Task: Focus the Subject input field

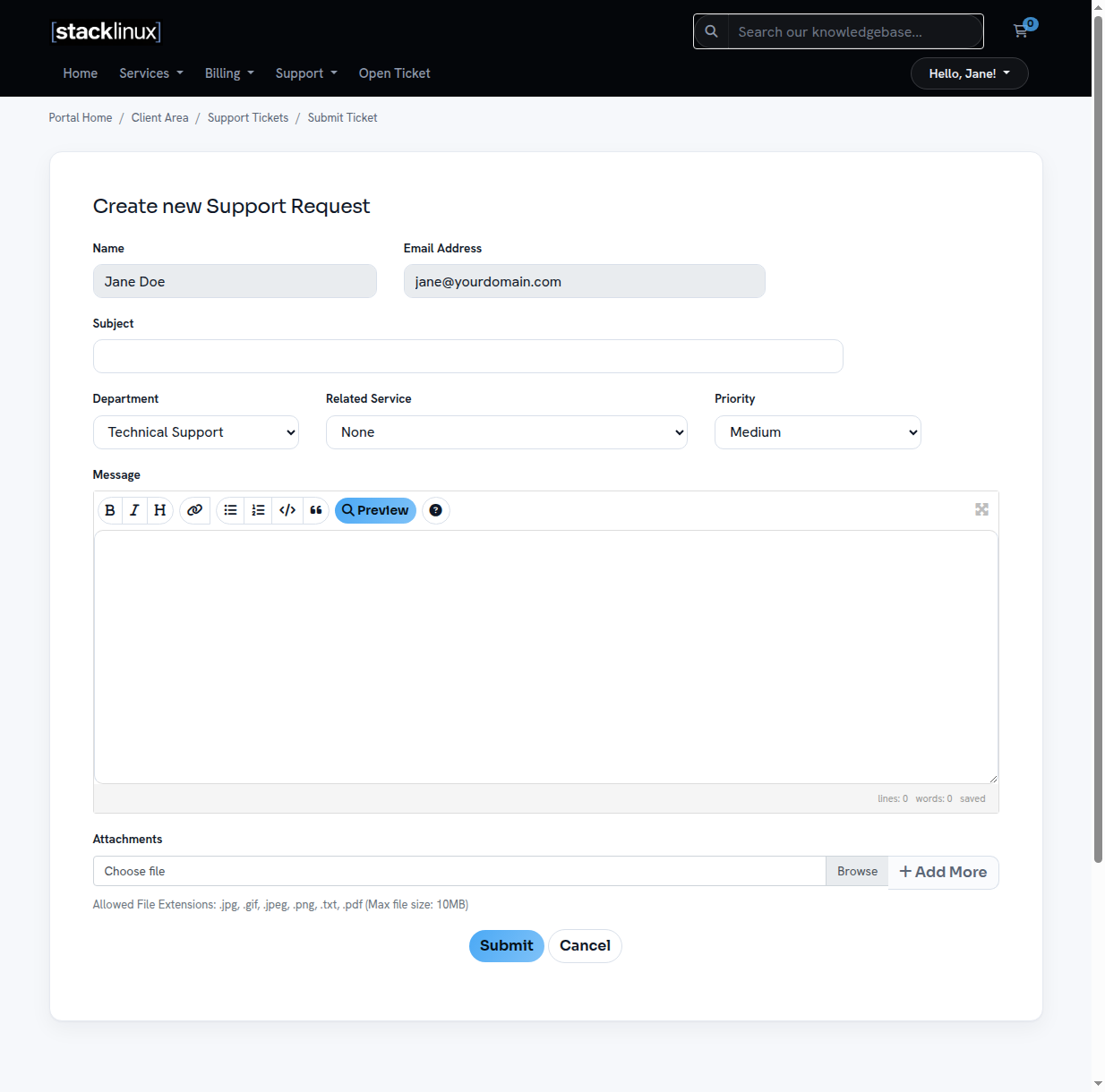Action: (467, 356)
